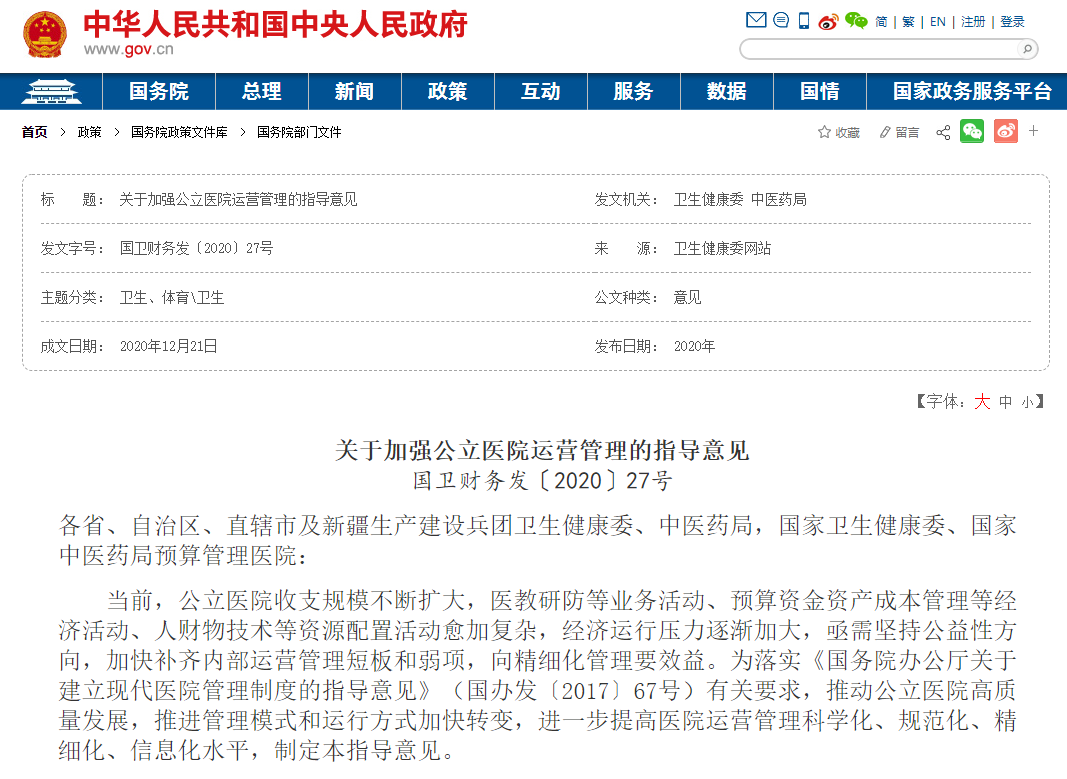Viewport: 1067px width, 779px height.
Task: Share via red Weibo button
Action: (x=1006, y=131)
